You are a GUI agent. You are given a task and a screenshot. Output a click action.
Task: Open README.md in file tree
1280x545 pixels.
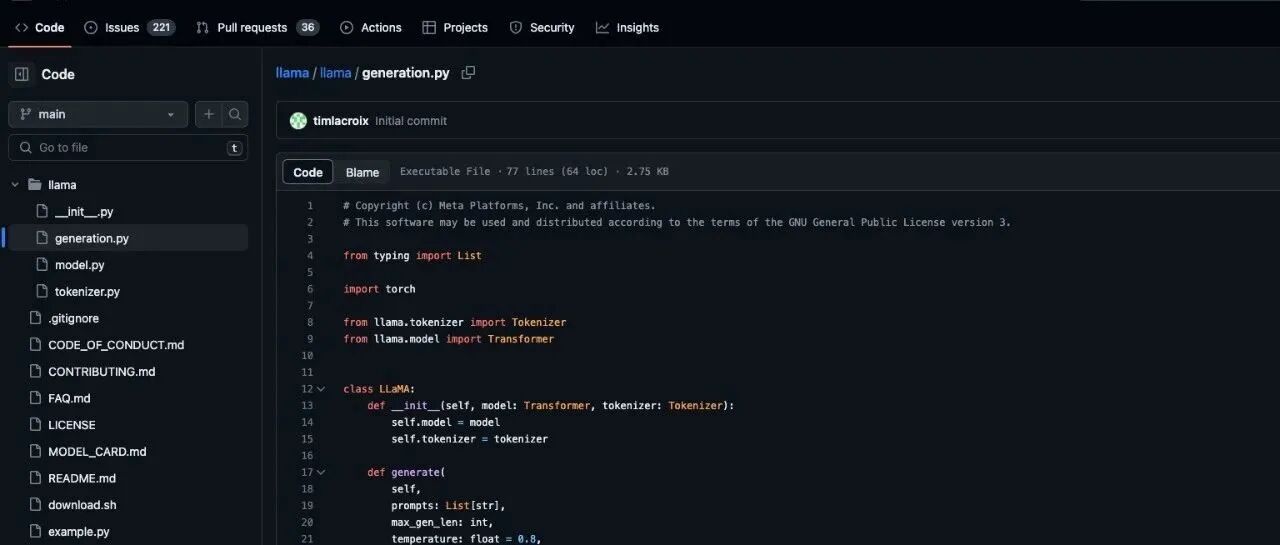(x=82, y=478)
